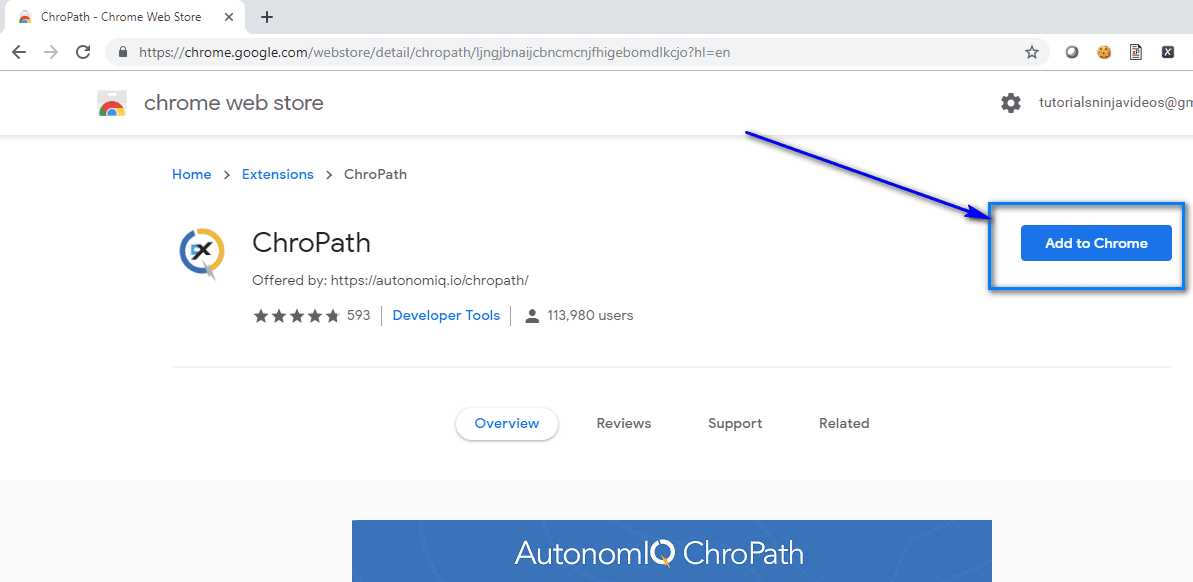Image resolution: width=1193 pixels, height=582 pixels.
Task: Open the Developer Tools category link
Action: click(446, 315)
